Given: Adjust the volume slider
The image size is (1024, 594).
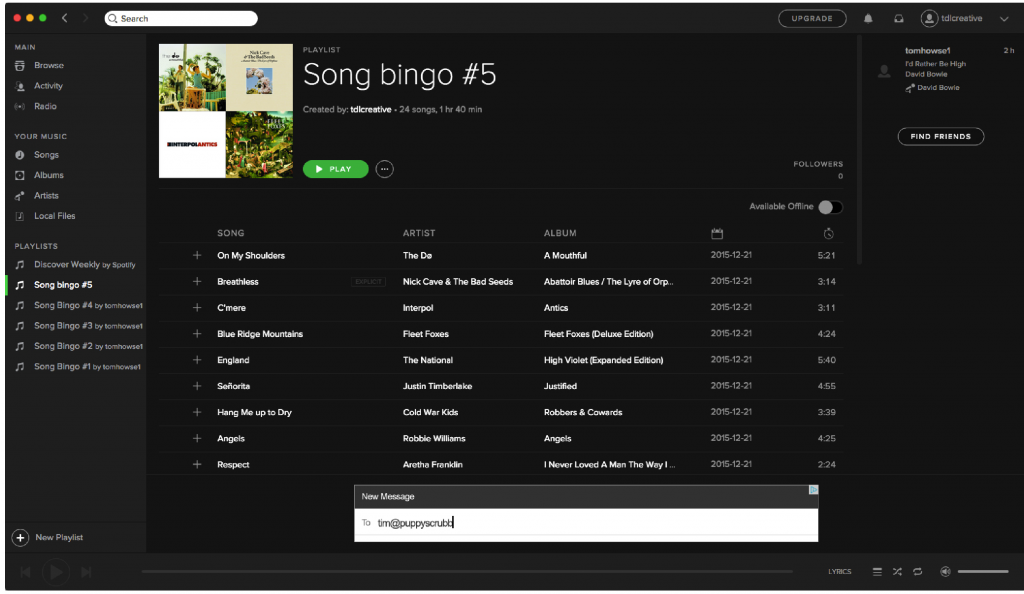Looking at the screenshot, I should 983,571.
